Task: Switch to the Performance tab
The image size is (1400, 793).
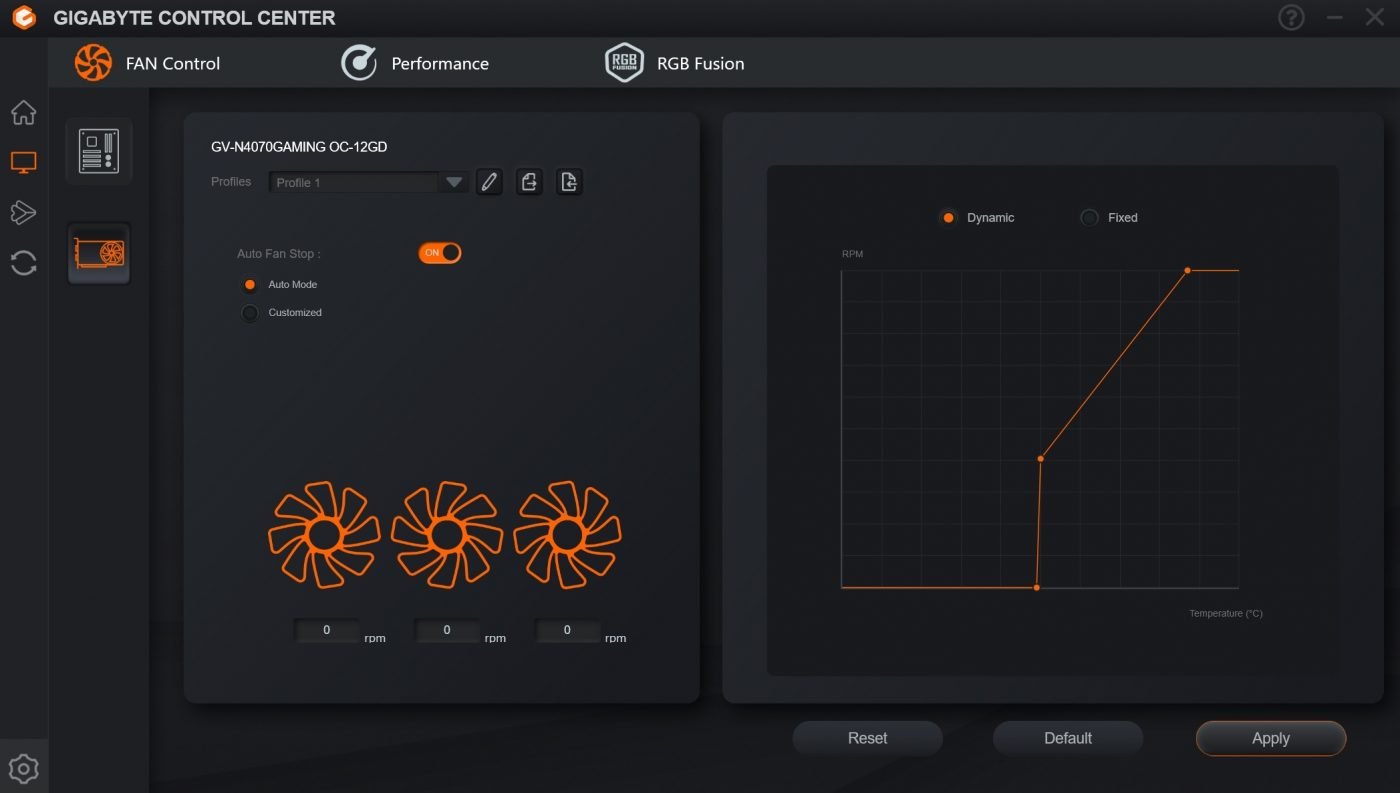Action: [x=414, y=63]
